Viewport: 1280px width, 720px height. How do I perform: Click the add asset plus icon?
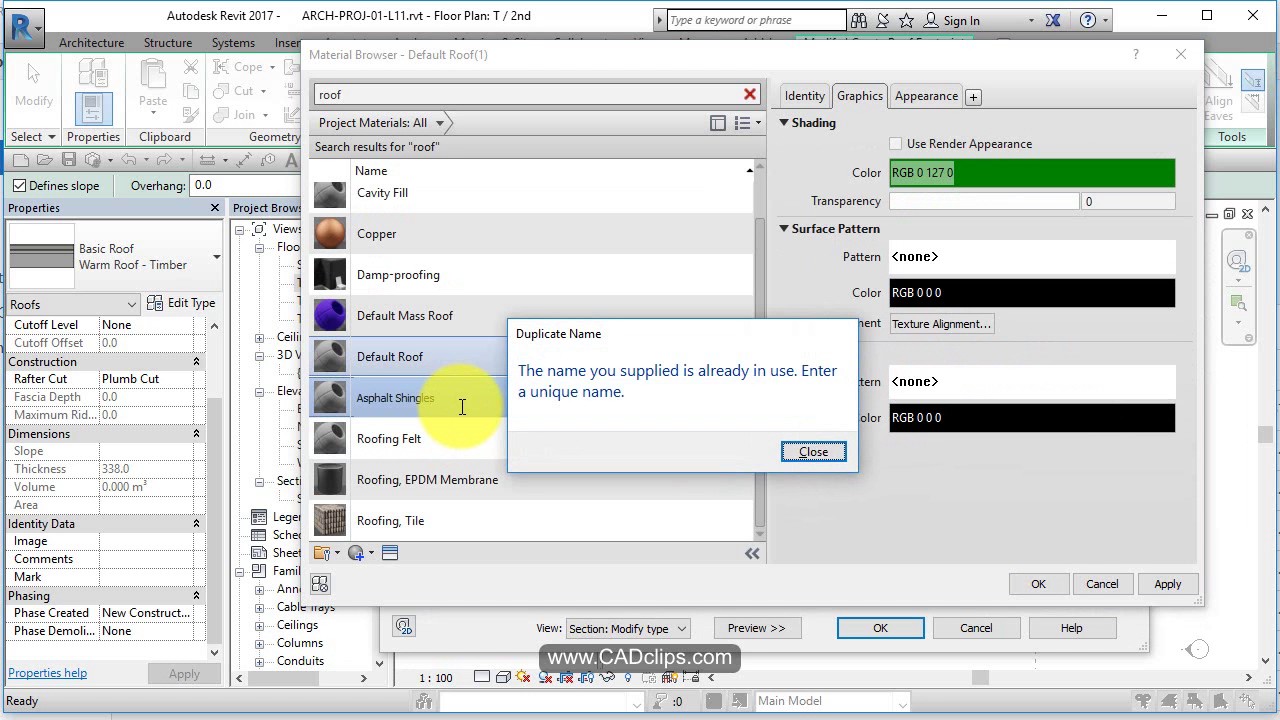point(973,97)
